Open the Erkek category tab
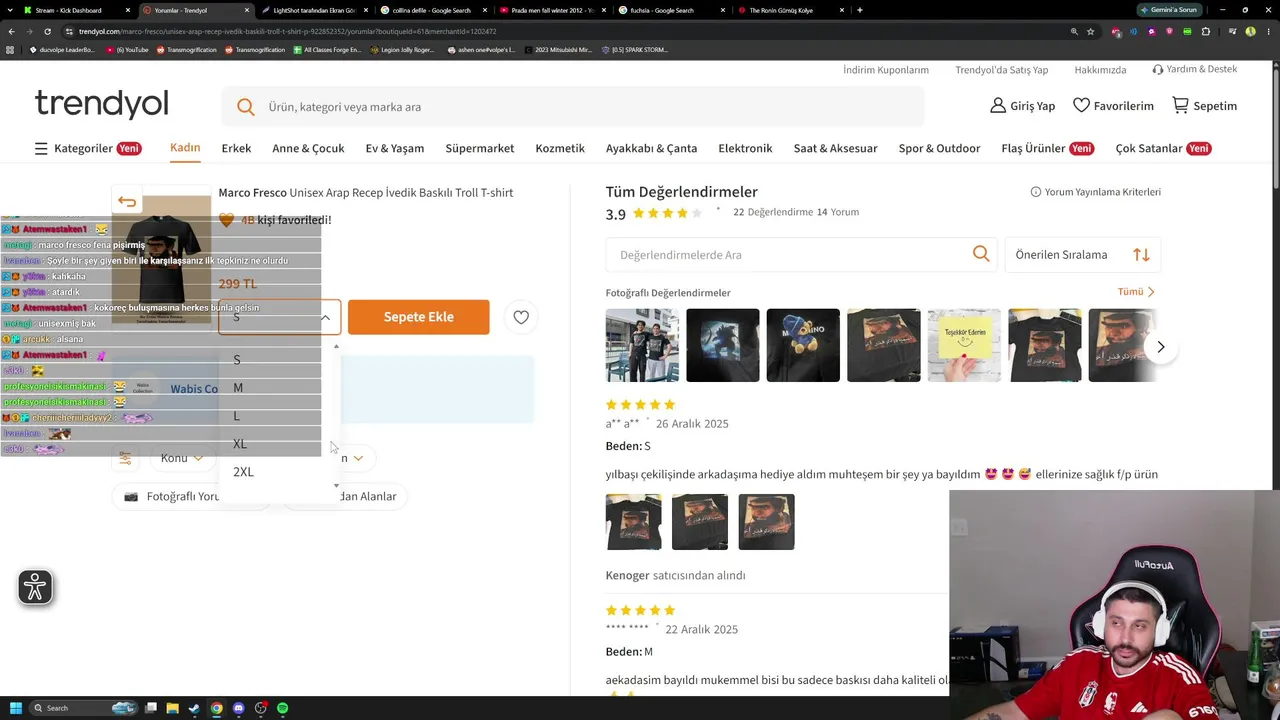The width and height of the screenshot is (1280, 720). 236,148
